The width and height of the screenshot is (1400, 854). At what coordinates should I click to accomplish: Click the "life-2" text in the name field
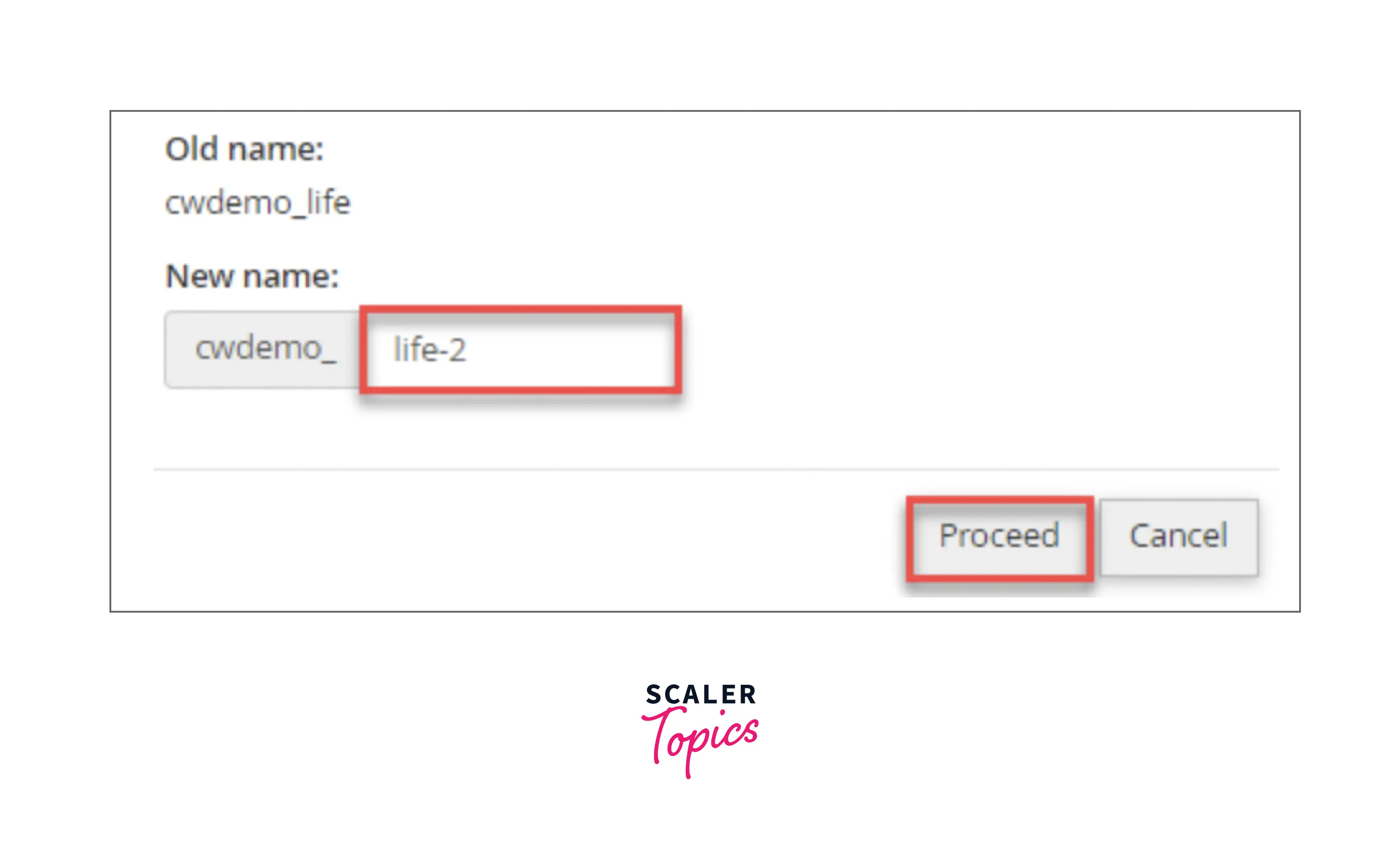(x=429, y=350)
